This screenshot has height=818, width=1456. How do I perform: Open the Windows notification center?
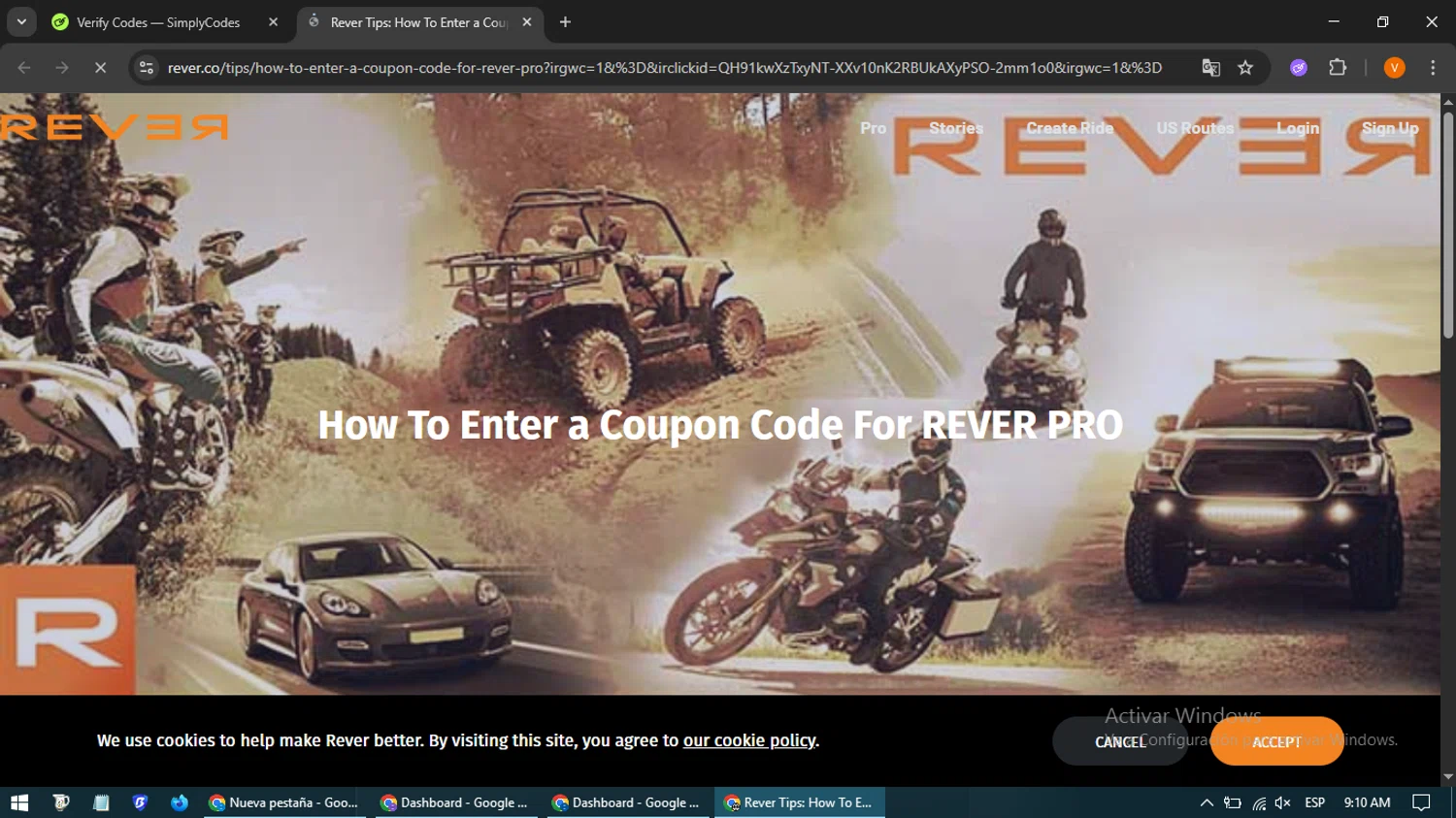click(1421, 802)
